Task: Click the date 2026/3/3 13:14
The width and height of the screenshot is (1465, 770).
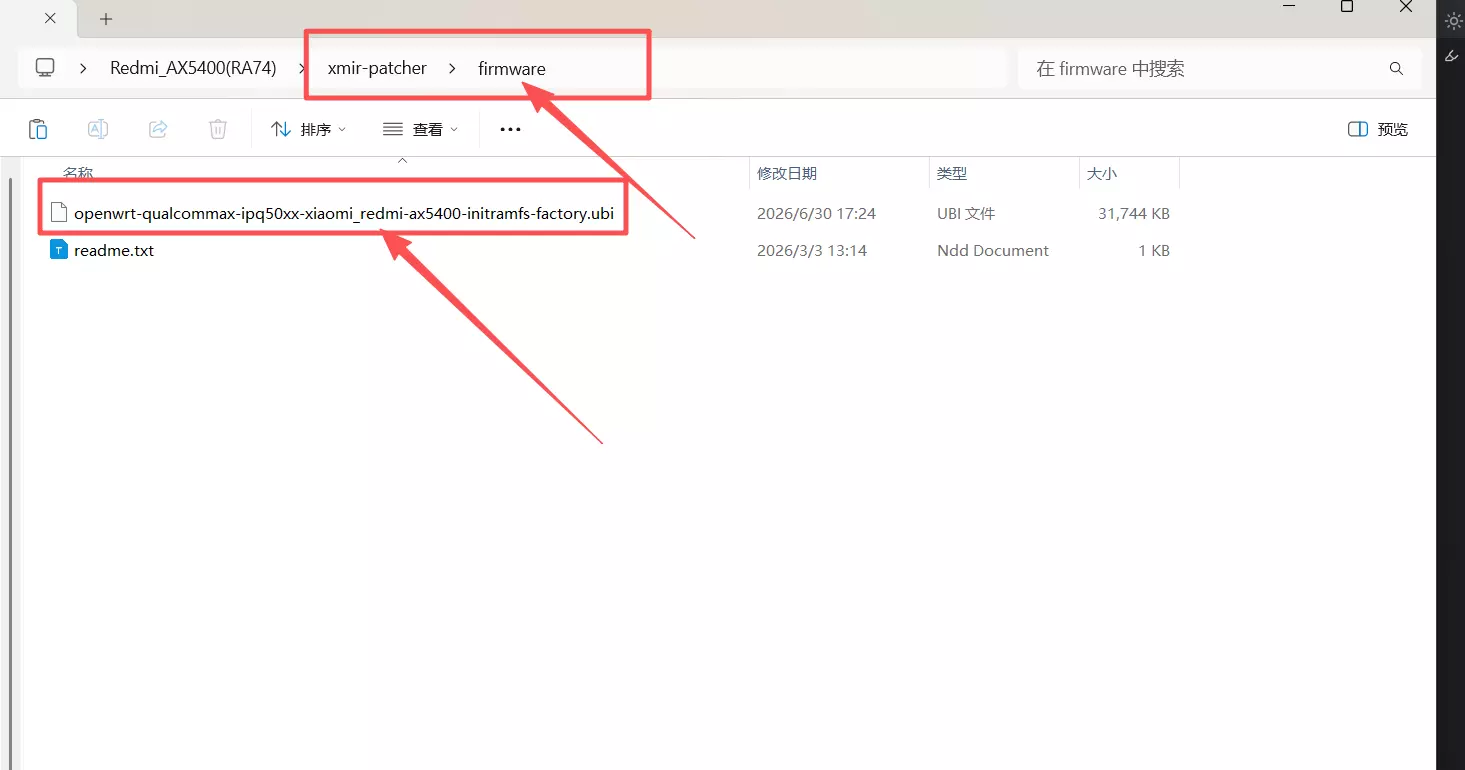Action: point(810,251)
